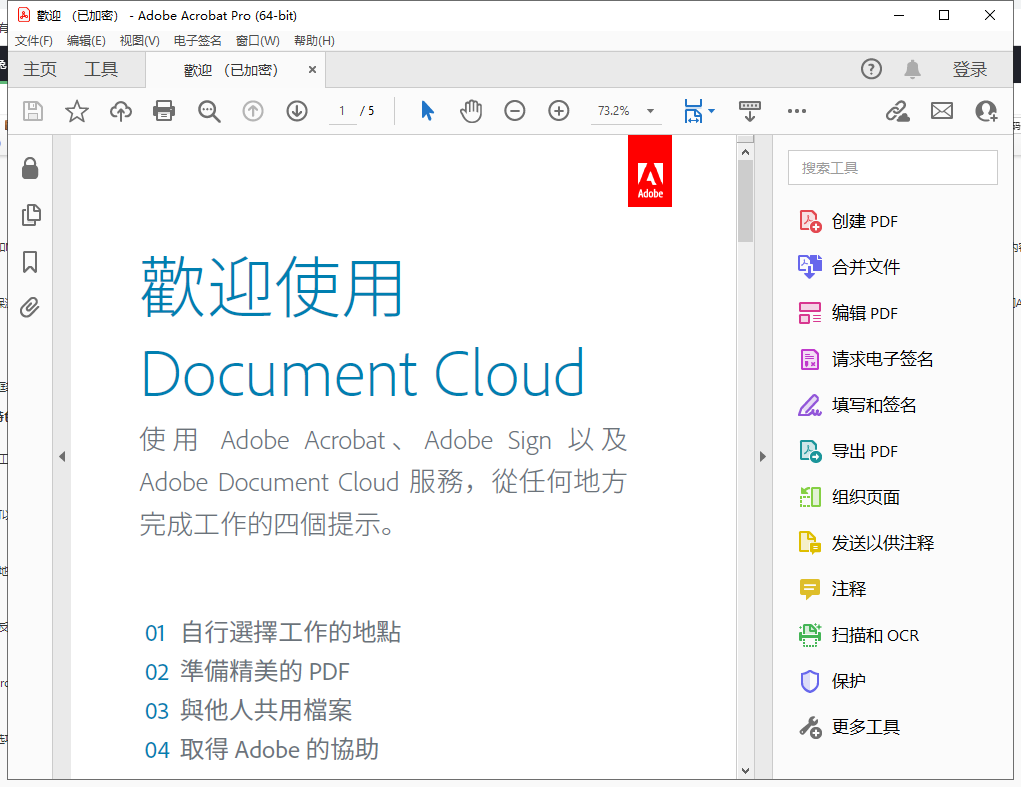Click the fit page width icon
This screenshot has width=1021, height=787.
(693, 111)
